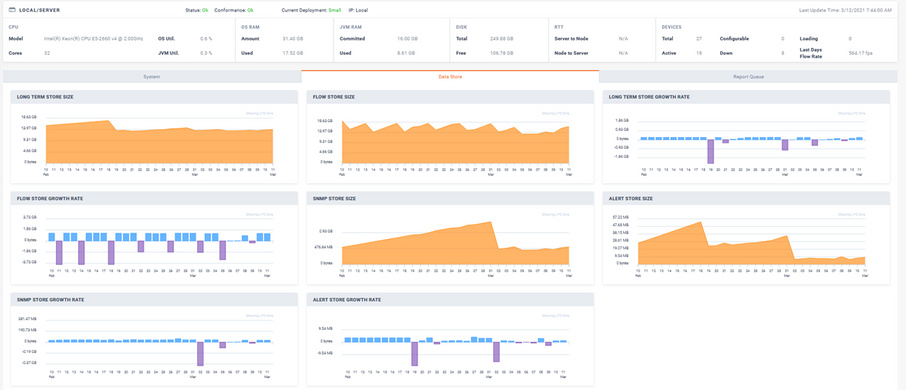The image size is (906, 390).
Task: Click the server icon beside LOCAL/SERVER
Action: click(13, 10)
